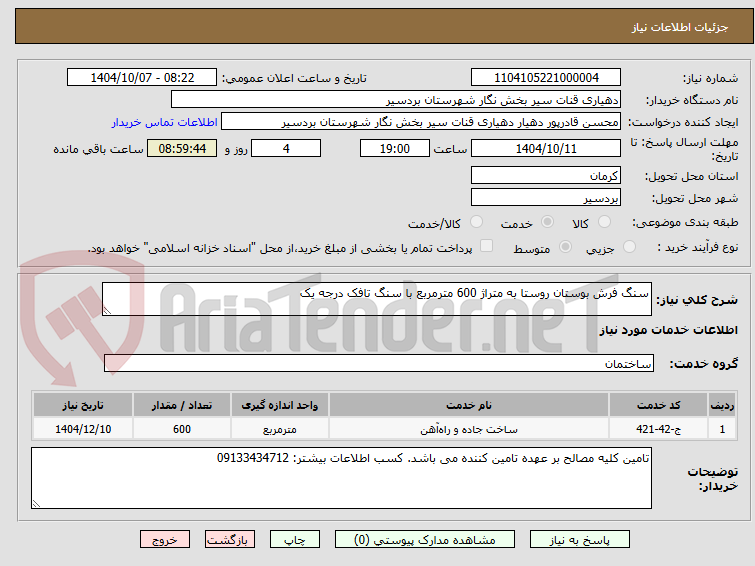Click quantity cell 600

coord(182,429)
